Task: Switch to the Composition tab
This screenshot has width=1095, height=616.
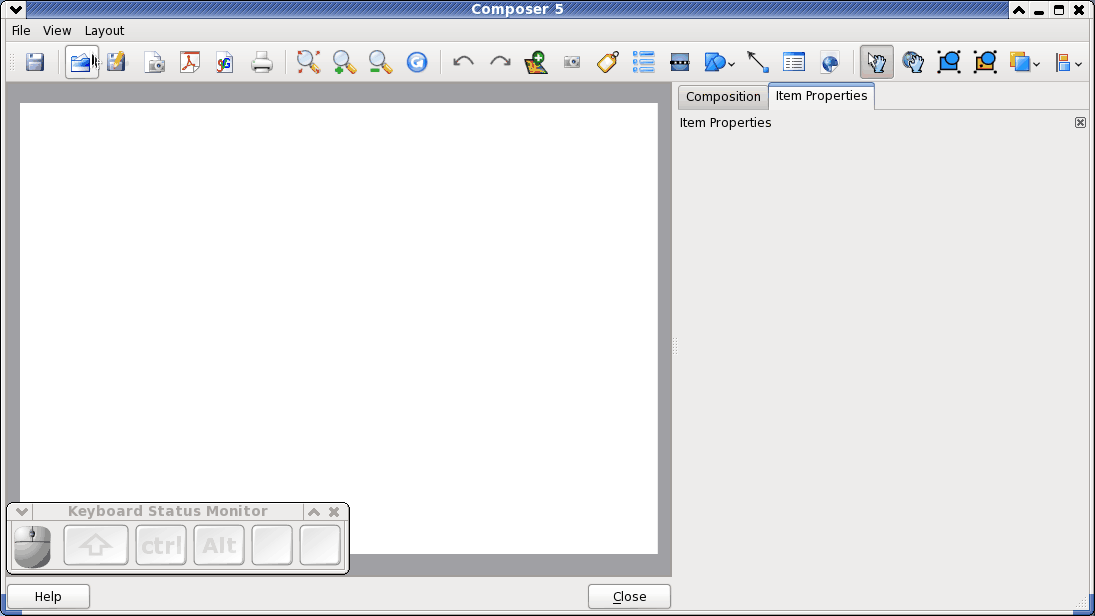Action: 723,97
